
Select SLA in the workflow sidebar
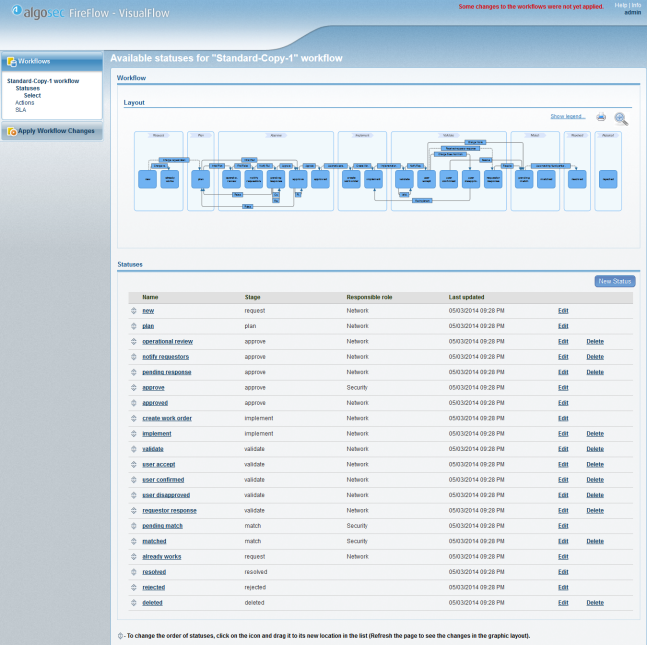(x=21, y=109)
